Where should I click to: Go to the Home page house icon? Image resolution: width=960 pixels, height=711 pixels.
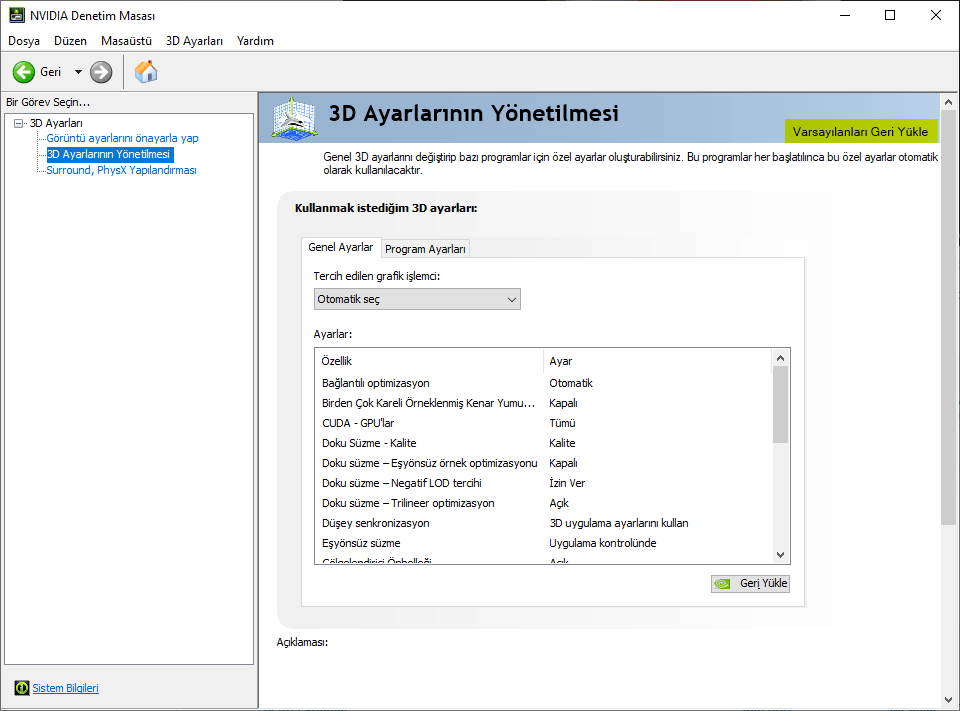pos(146,72)
